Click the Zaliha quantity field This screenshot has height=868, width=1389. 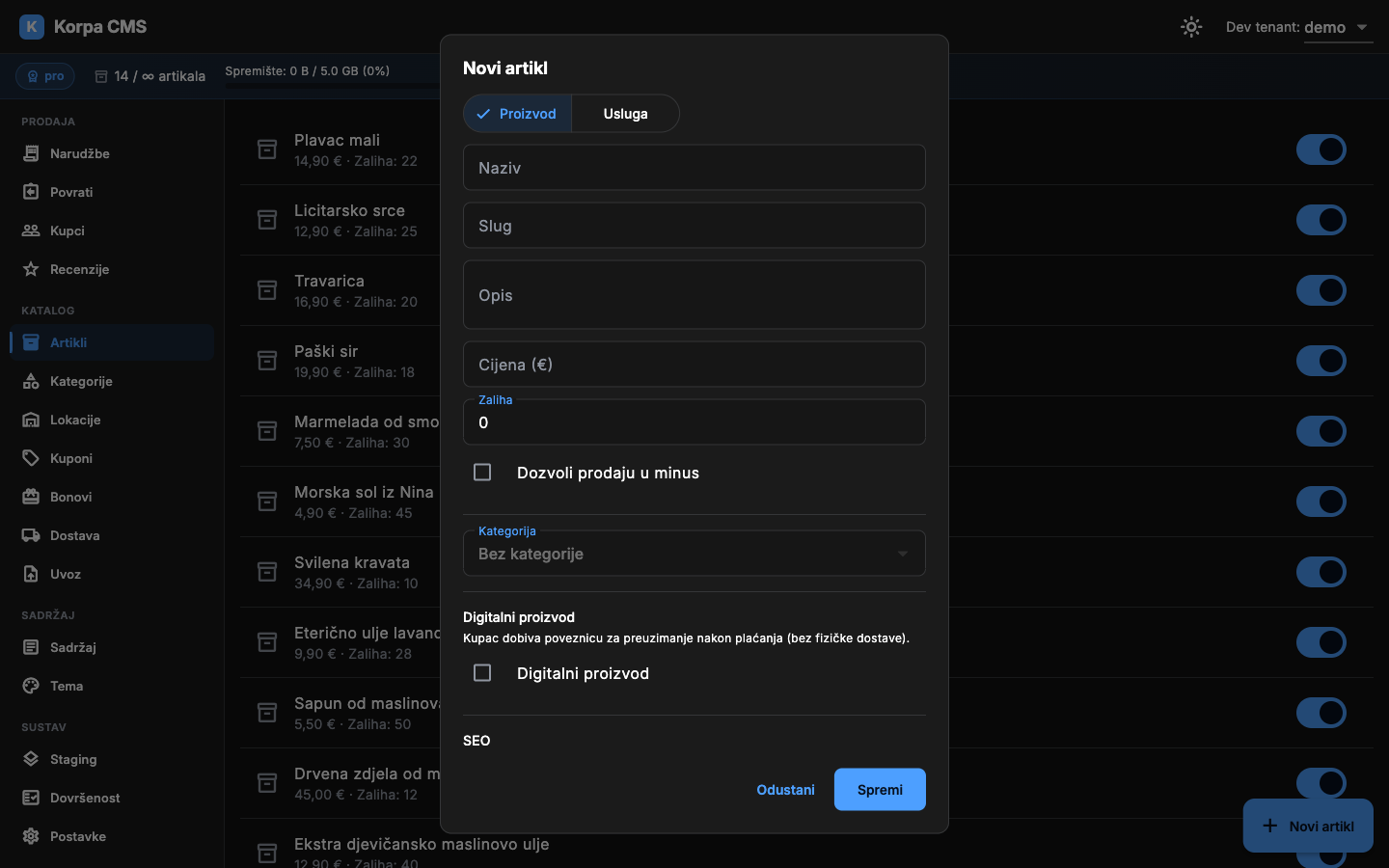click(x=694, y=422)
